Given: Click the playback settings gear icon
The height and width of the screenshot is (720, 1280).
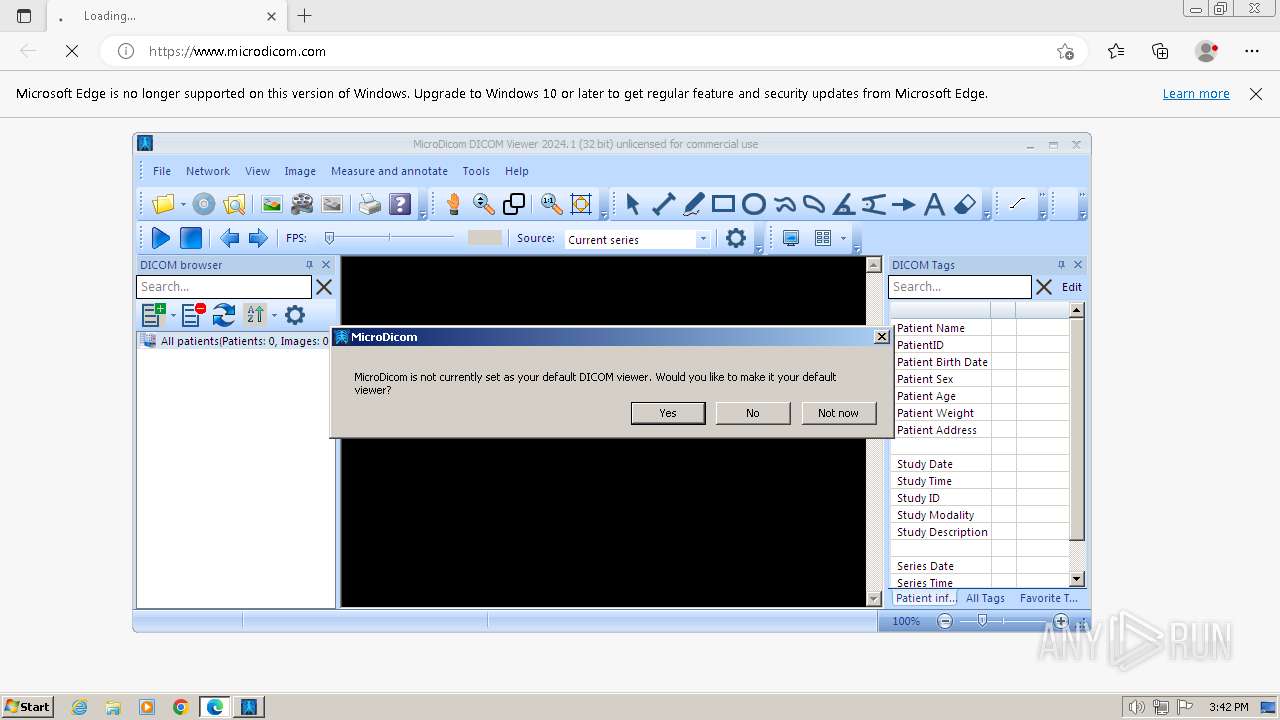Looking at the screenshot, I should click(736, 238).
